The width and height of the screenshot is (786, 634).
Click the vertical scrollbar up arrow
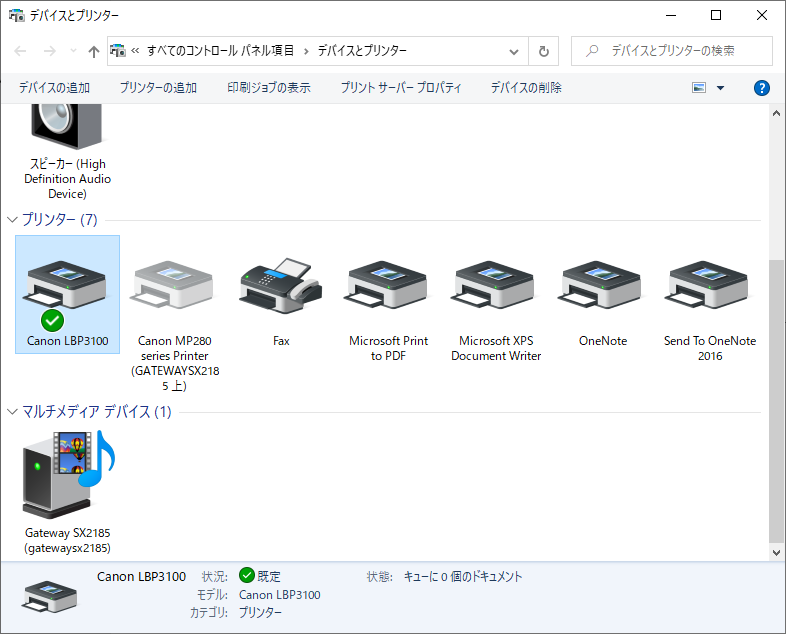point(776,113)
